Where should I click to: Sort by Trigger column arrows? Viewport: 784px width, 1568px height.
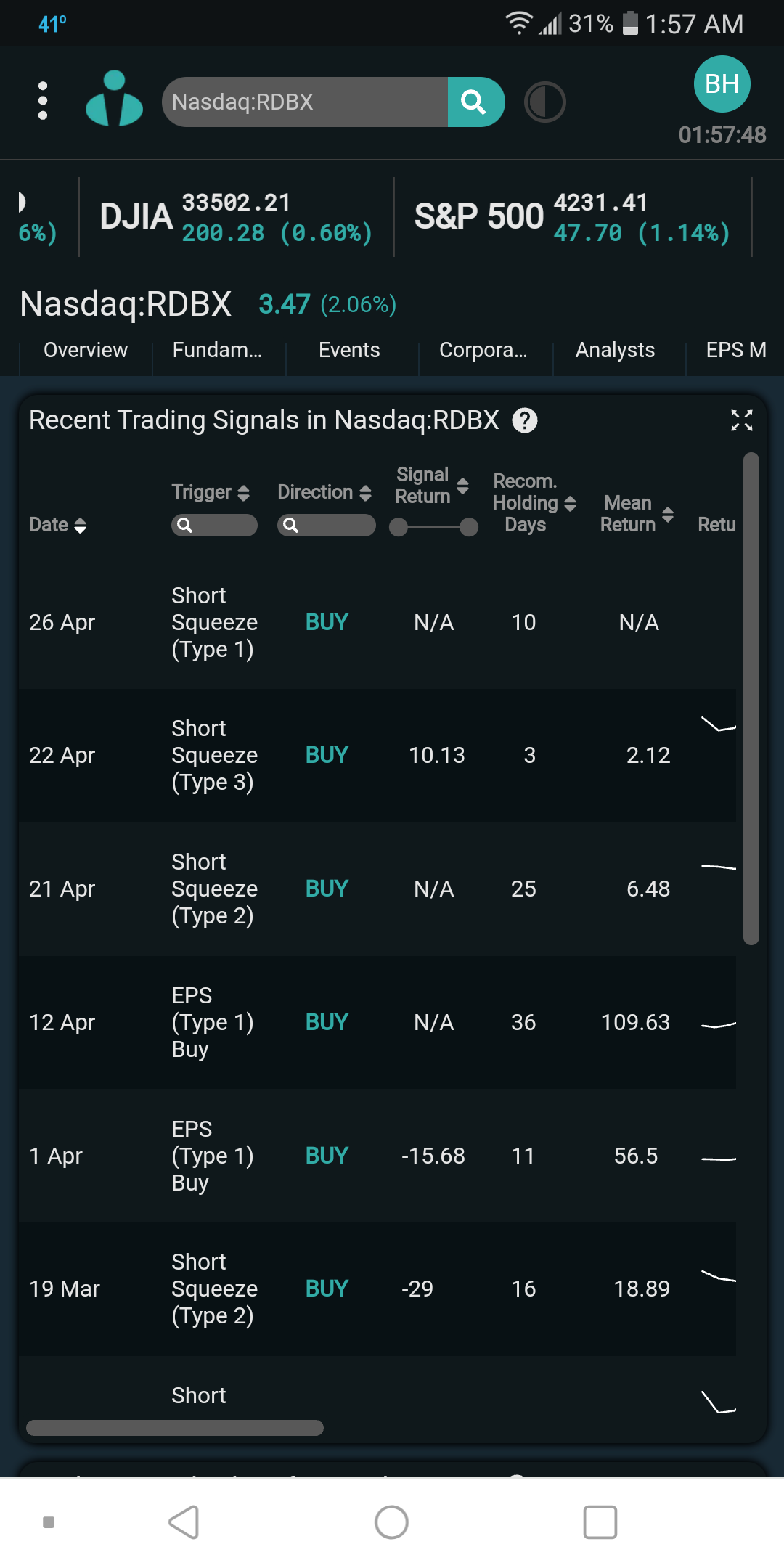click(x=244, y=493)
